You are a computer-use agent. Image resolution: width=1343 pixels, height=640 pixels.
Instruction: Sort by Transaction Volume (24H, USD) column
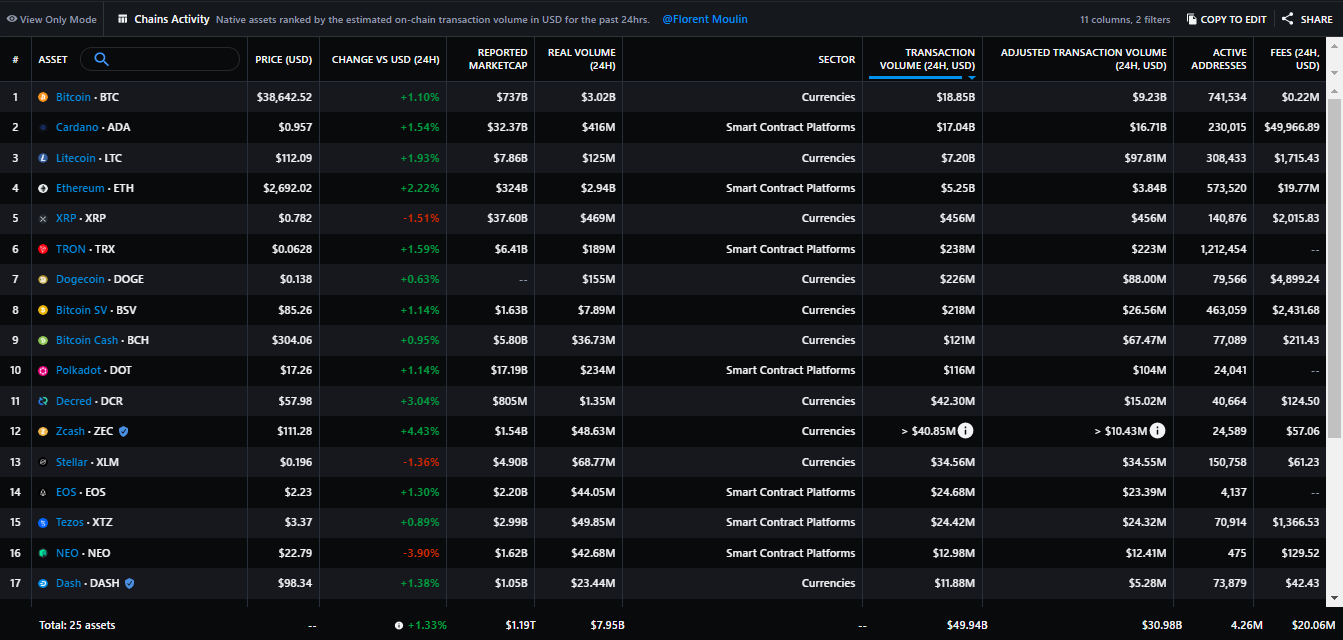[x=927, y=59]
